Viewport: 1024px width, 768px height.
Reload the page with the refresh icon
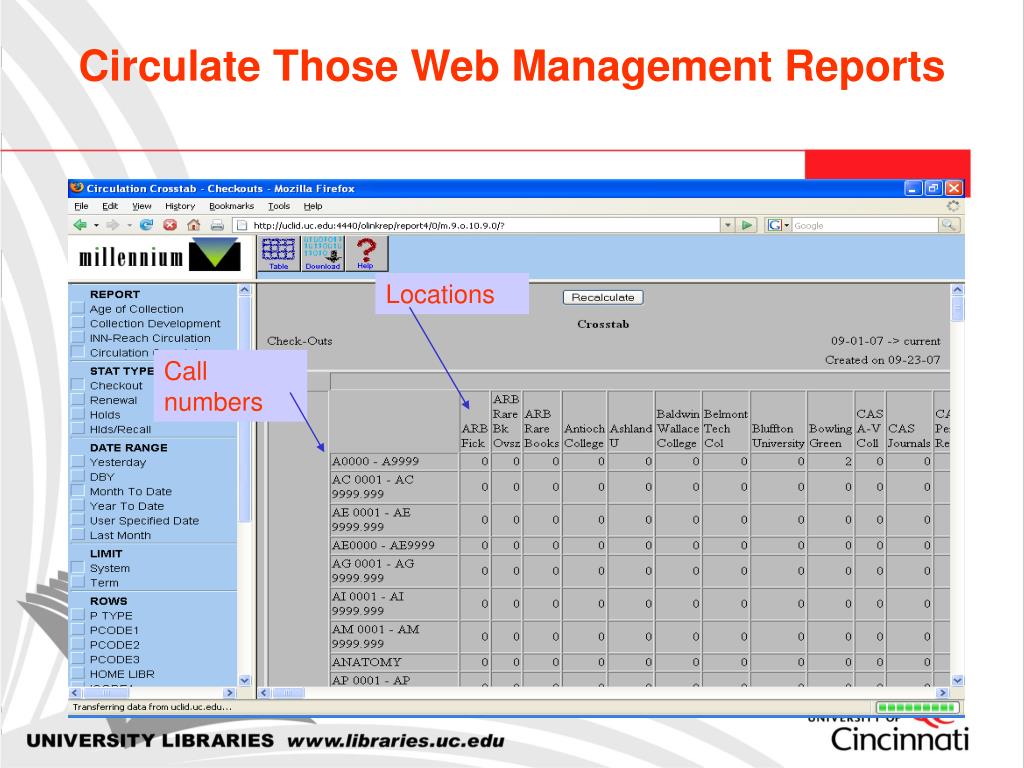146,225
